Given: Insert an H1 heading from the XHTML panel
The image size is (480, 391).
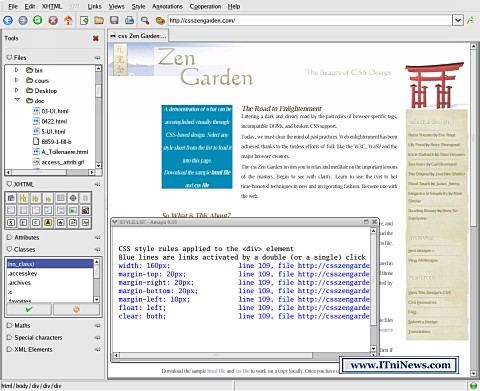Looking at the screenshot, I should [x=23, y=199].
